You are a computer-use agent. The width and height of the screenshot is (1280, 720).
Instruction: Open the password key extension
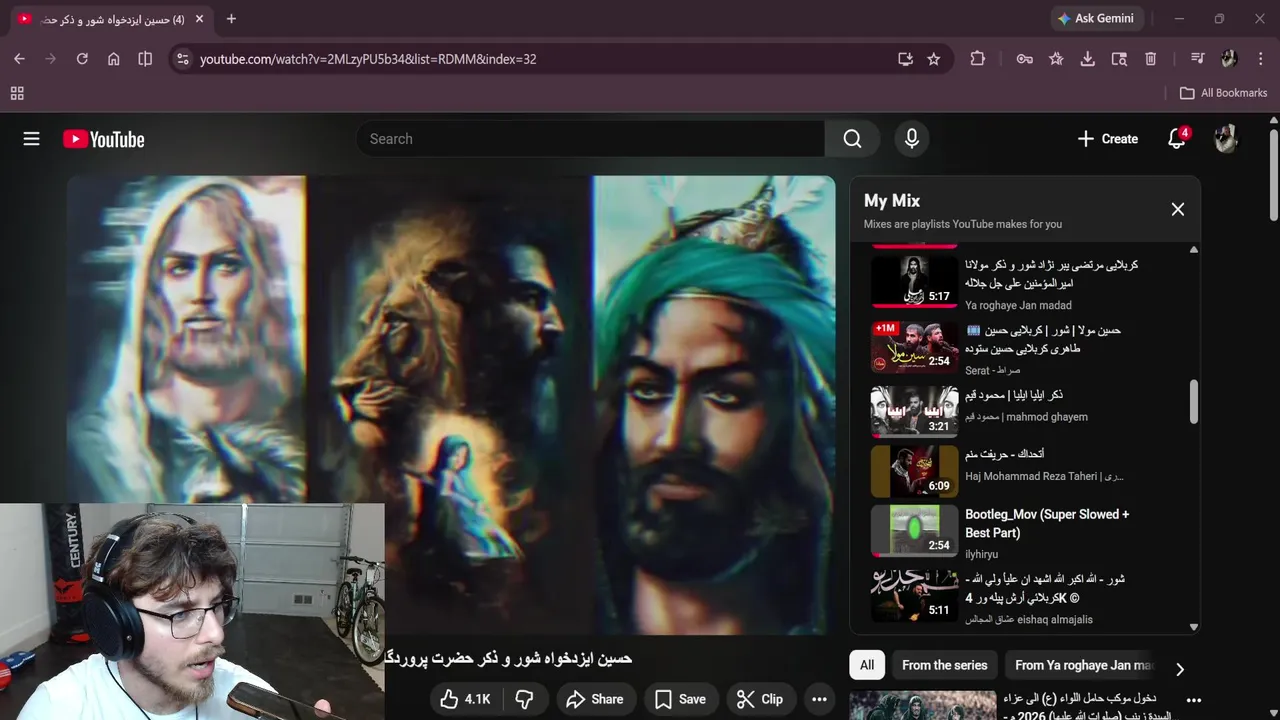click(x=1024, y=59)
